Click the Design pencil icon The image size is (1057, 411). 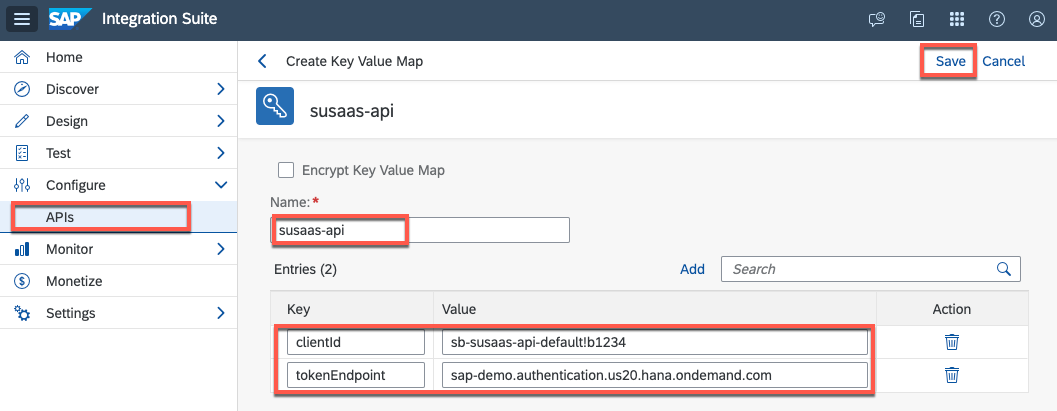[22, 121]
